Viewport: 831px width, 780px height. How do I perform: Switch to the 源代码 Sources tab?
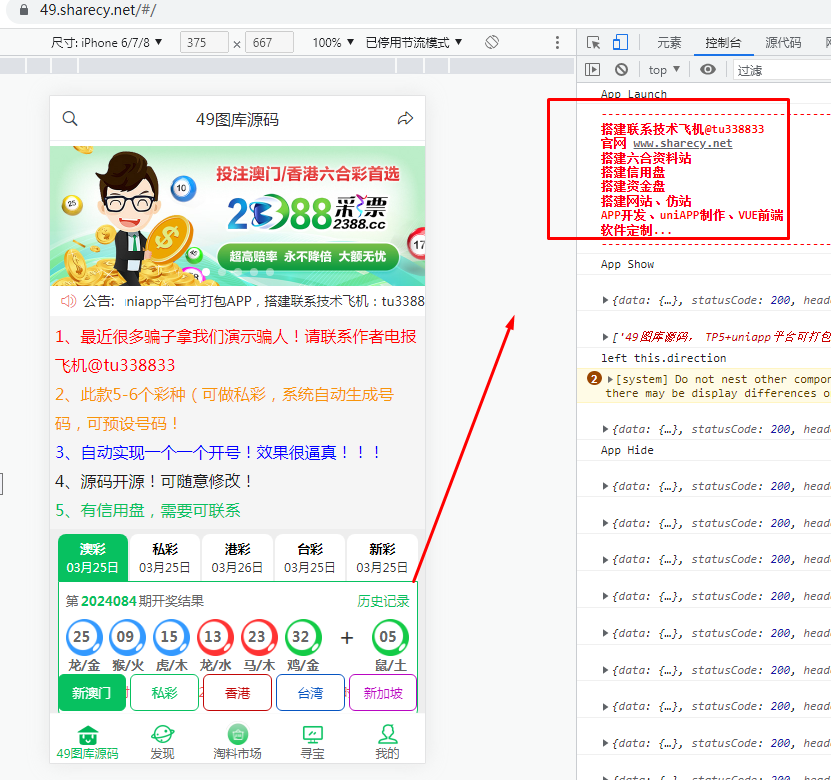[x=783, y=42]
